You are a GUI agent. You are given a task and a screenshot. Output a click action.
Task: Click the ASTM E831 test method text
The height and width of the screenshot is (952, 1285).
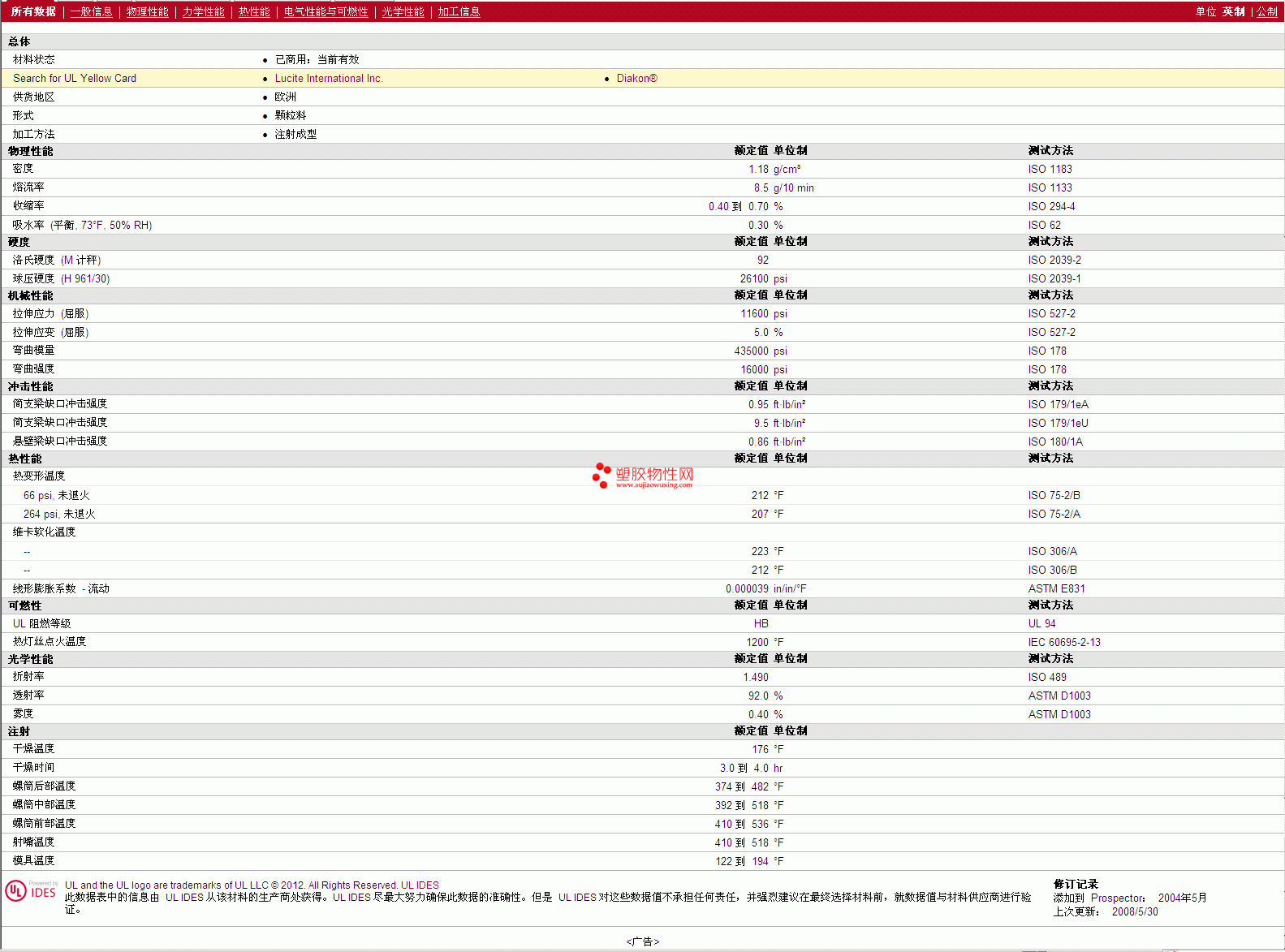[x=1056, y=588]
